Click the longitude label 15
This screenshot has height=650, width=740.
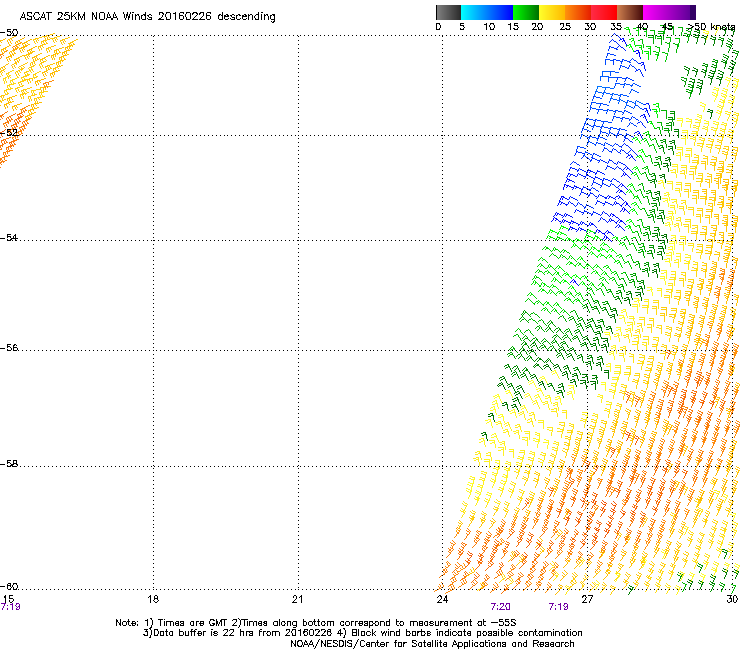[8, 599]
